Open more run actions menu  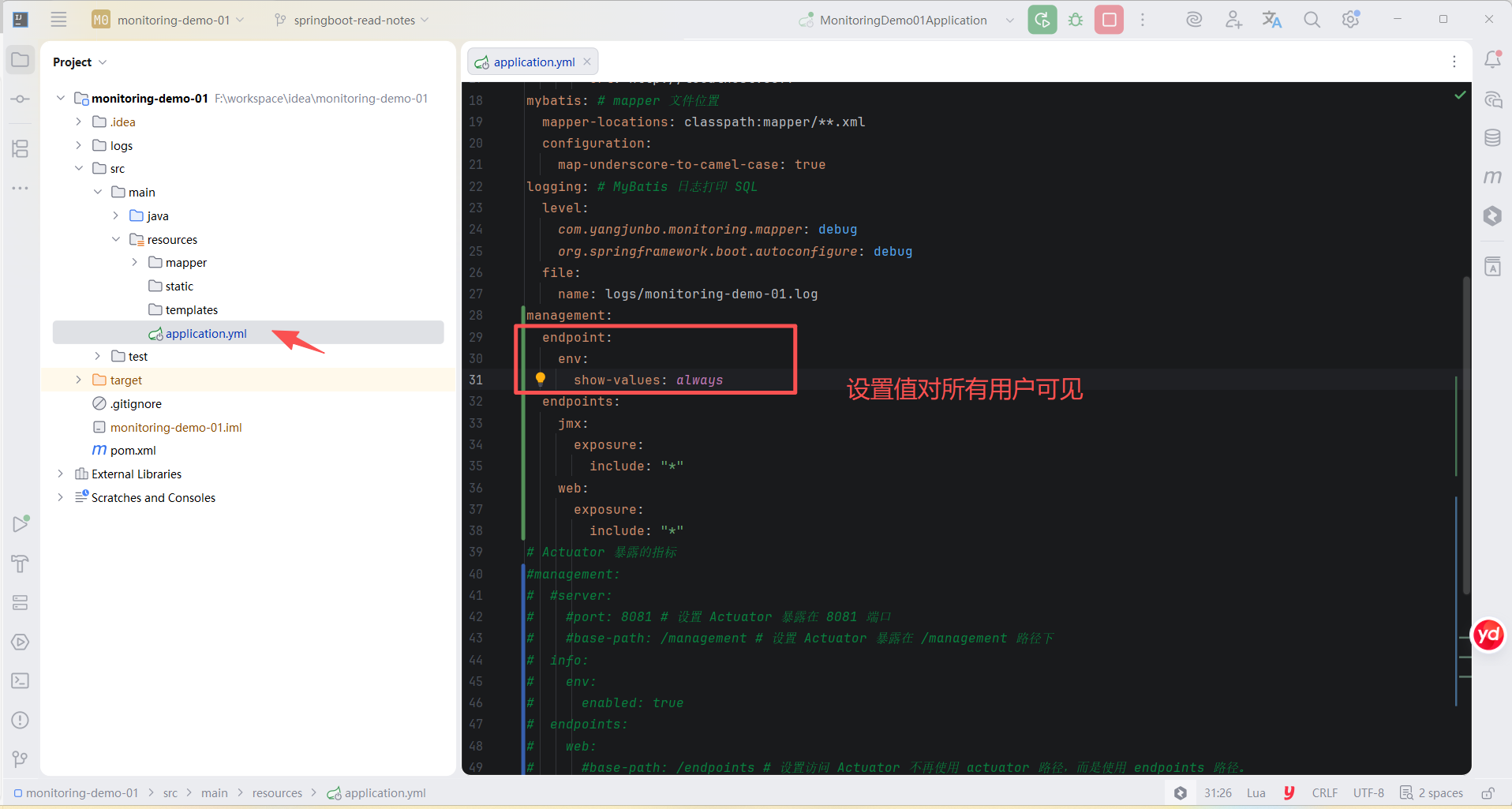tap(1143, 20)
